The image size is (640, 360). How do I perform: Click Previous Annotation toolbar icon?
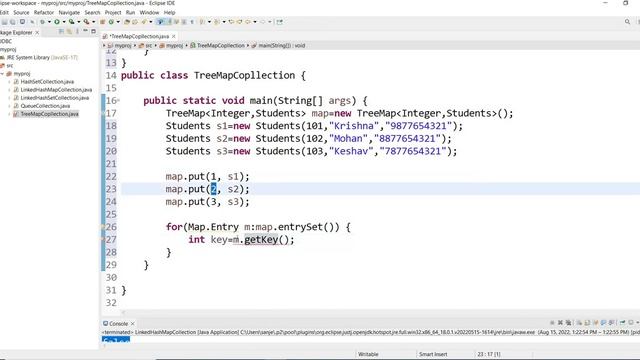coord(217,22)
